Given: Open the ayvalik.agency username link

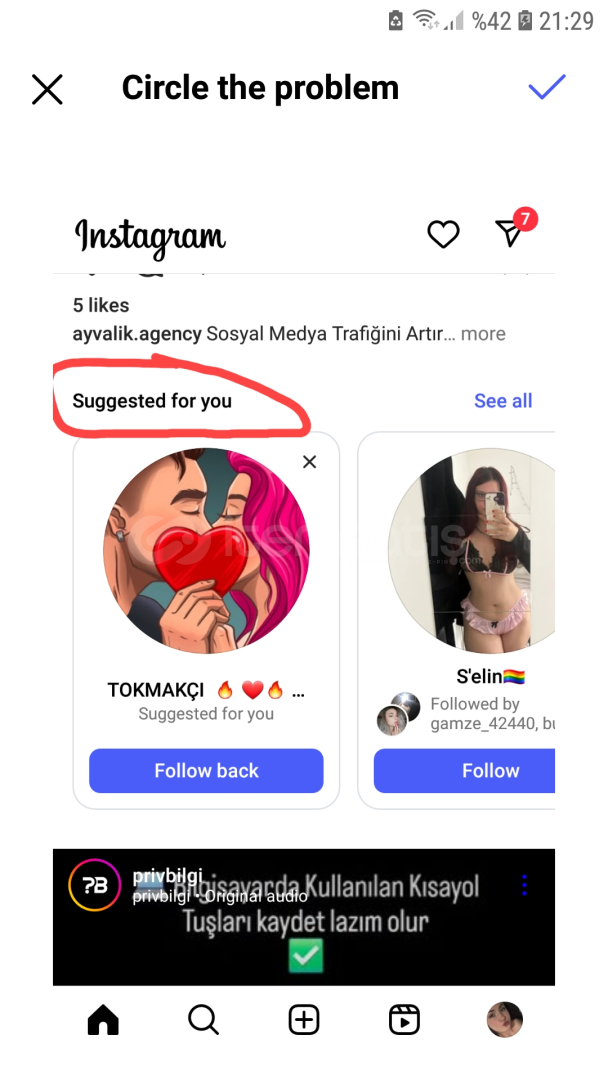Looking at the screenshot, I should point(137,334).
